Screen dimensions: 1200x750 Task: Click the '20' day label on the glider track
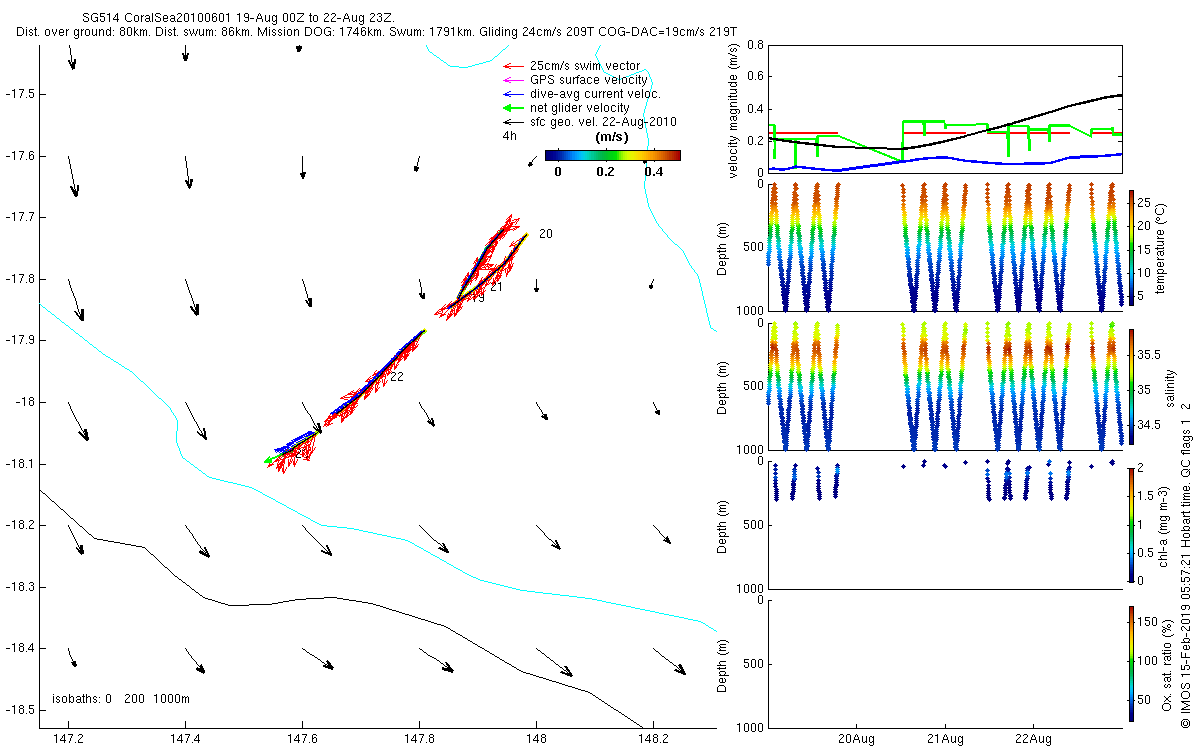545,234
